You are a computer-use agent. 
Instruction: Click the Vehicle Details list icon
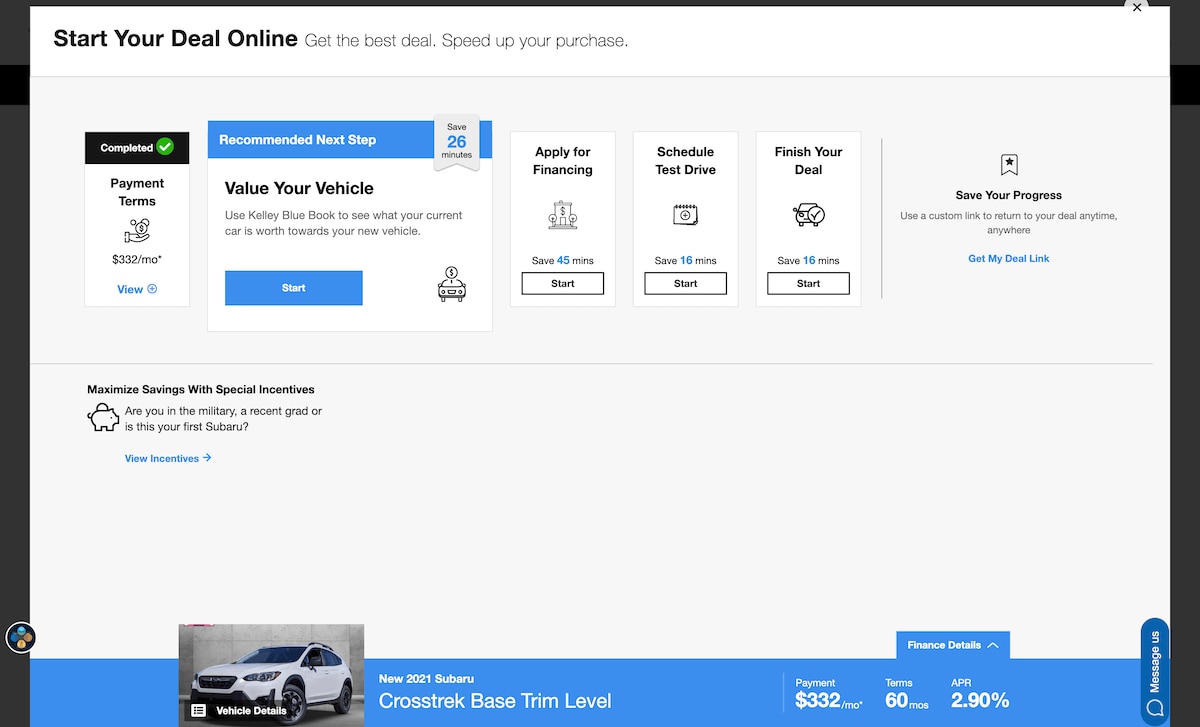[199, 710]
